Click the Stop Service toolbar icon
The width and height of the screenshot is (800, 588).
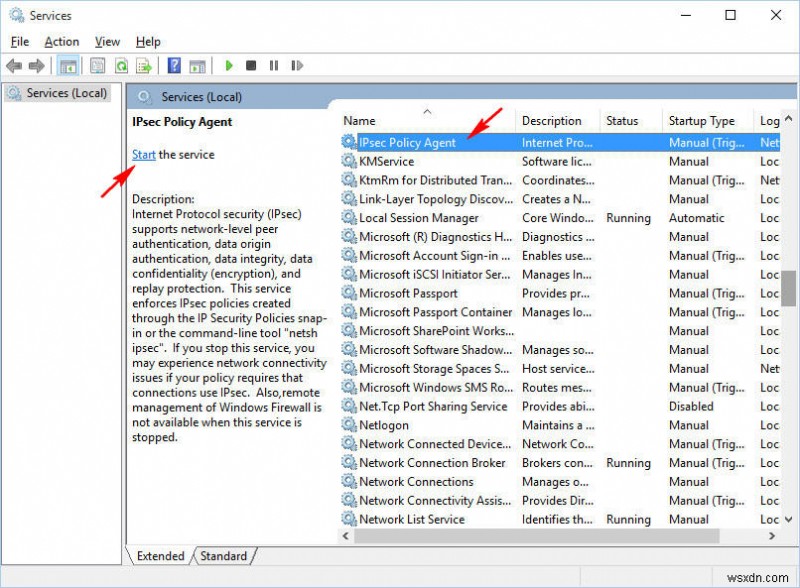(253, 66)
